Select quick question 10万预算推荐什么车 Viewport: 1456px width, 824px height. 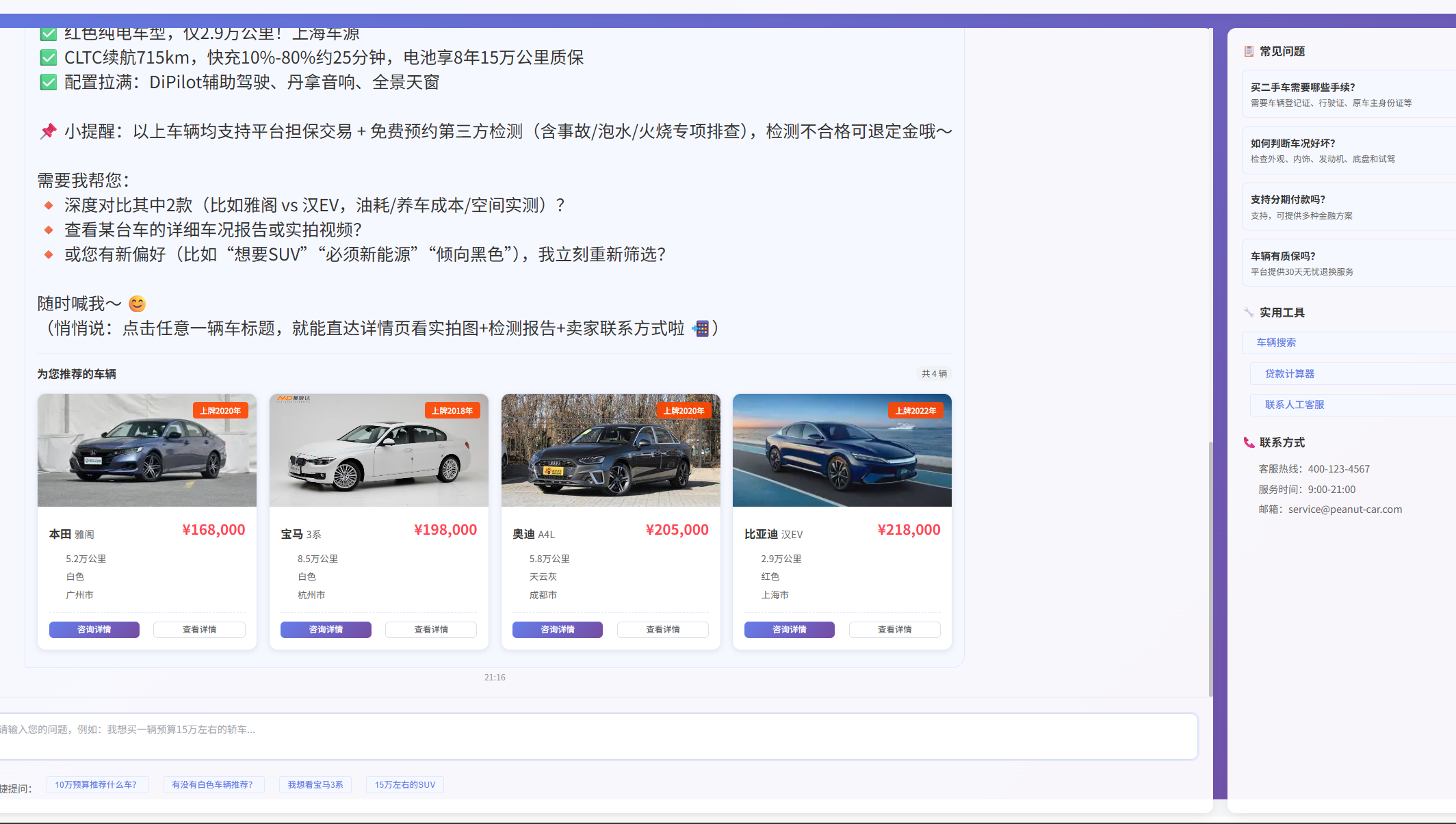point(96,784)
